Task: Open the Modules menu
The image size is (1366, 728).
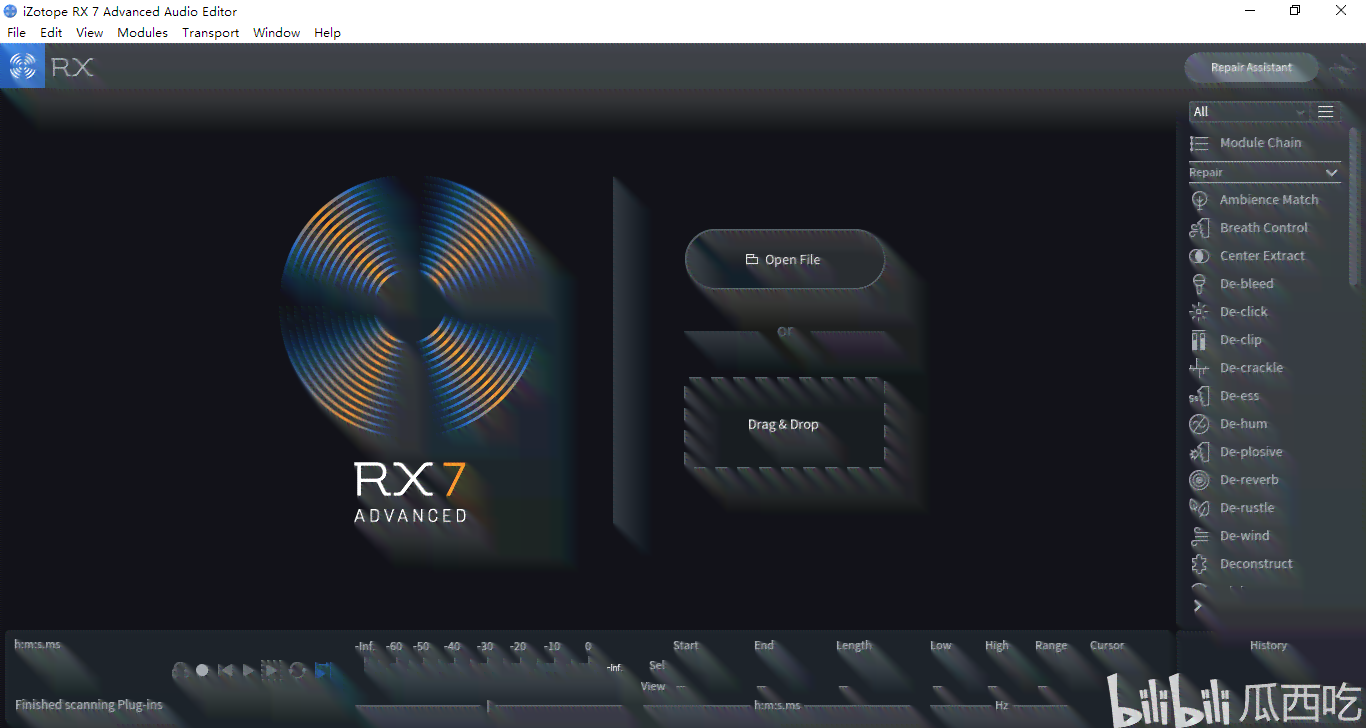Action: pos(143,33)
